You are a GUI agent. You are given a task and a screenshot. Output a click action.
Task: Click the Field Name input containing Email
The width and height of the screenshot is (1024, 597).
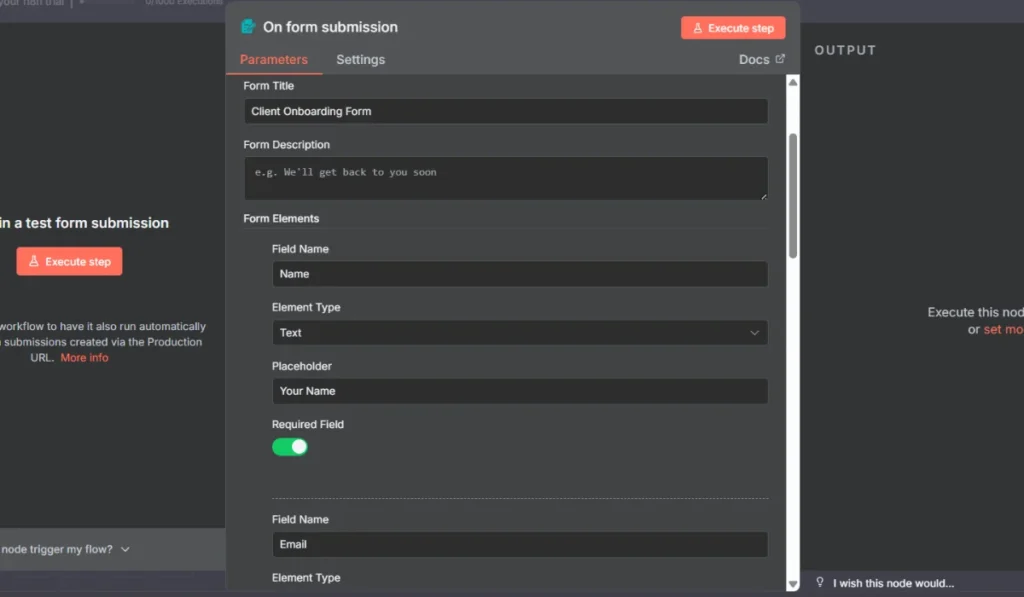coord(519,544)
